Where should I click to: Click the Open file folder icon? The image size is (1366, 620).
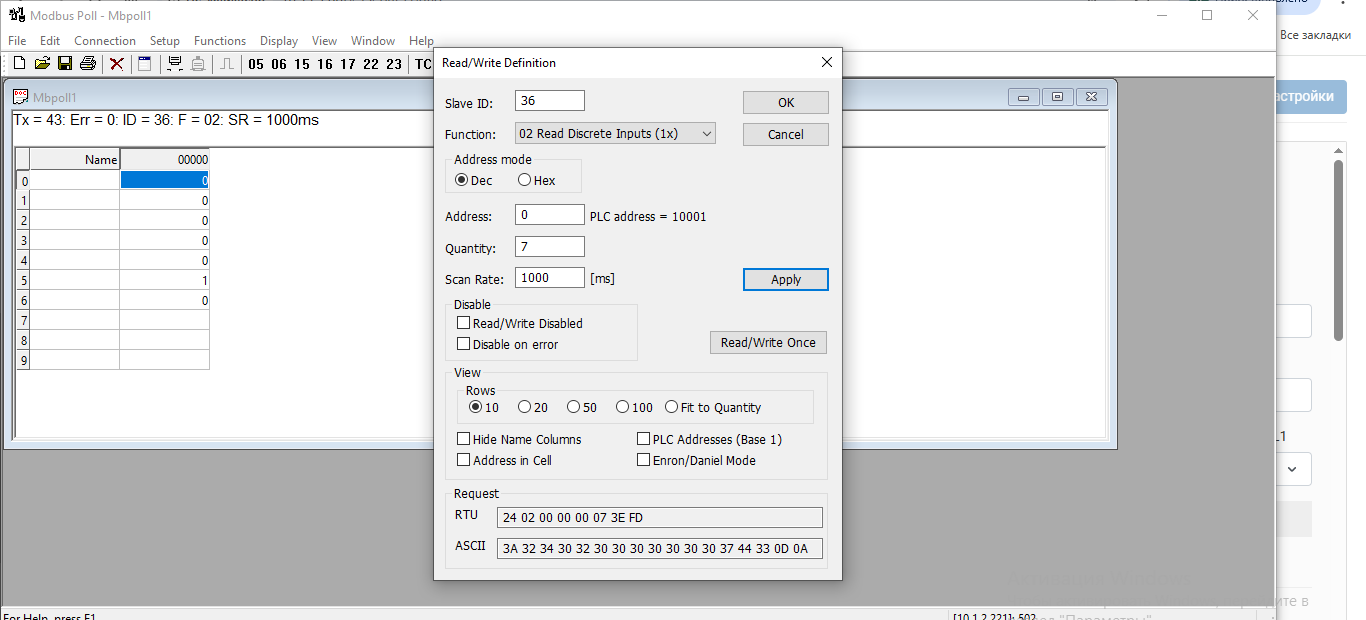(42, 64)
